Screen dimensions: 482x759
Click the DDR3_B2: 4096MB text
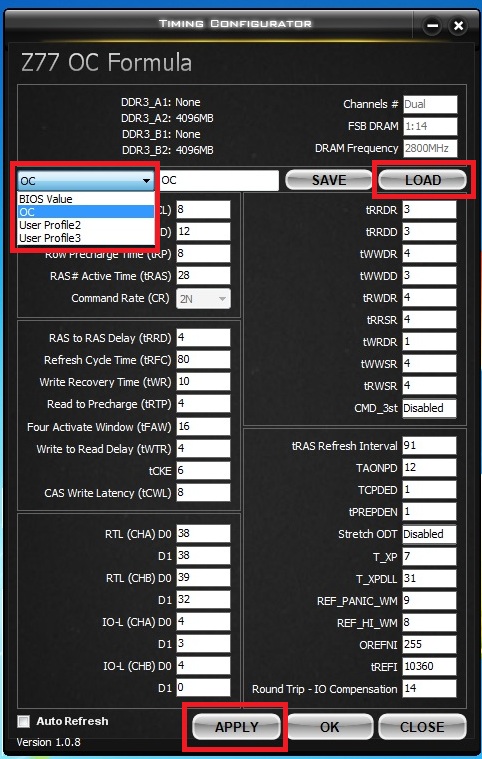point(167,150)
